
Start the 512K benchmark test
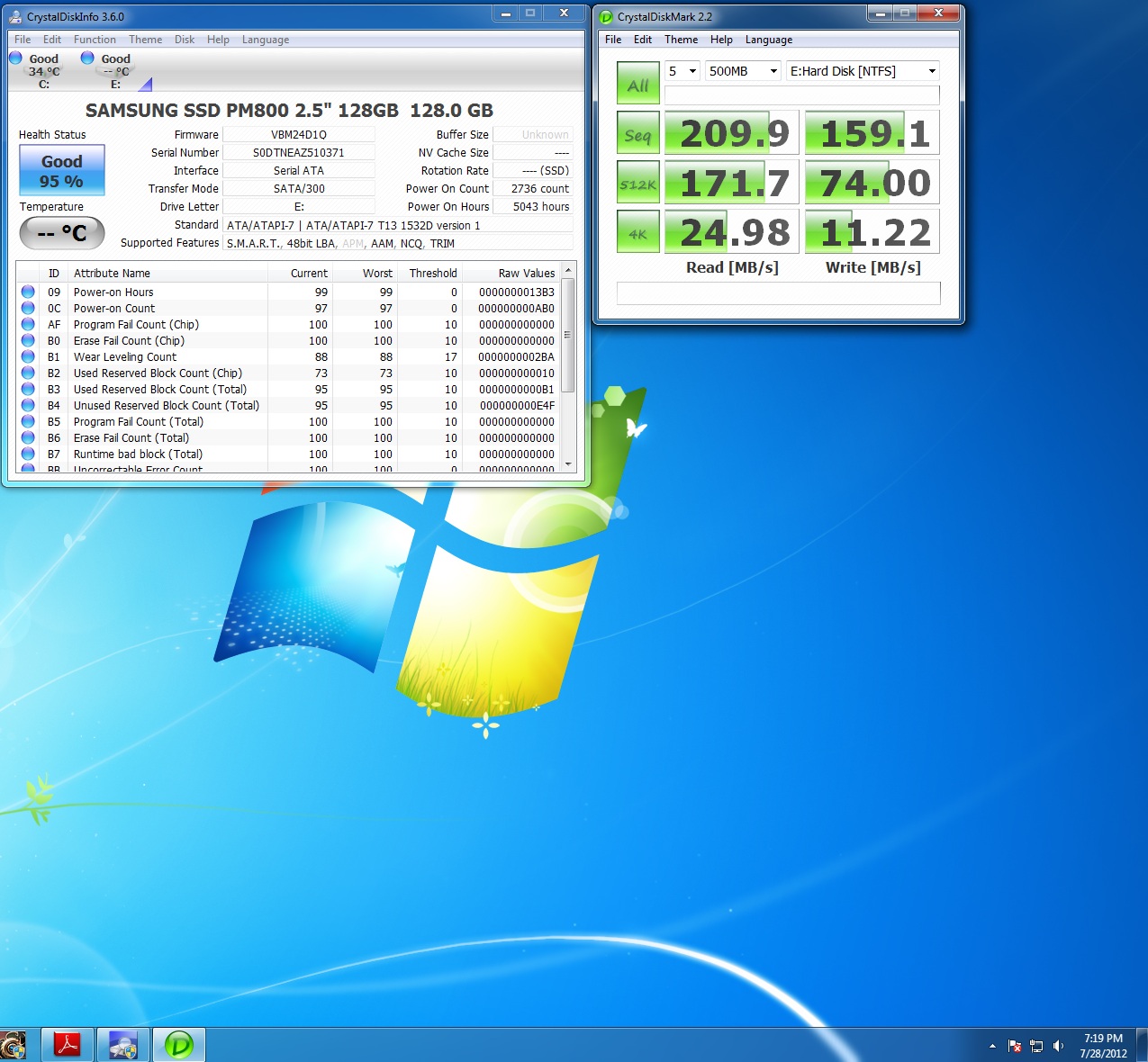(637, 183)
